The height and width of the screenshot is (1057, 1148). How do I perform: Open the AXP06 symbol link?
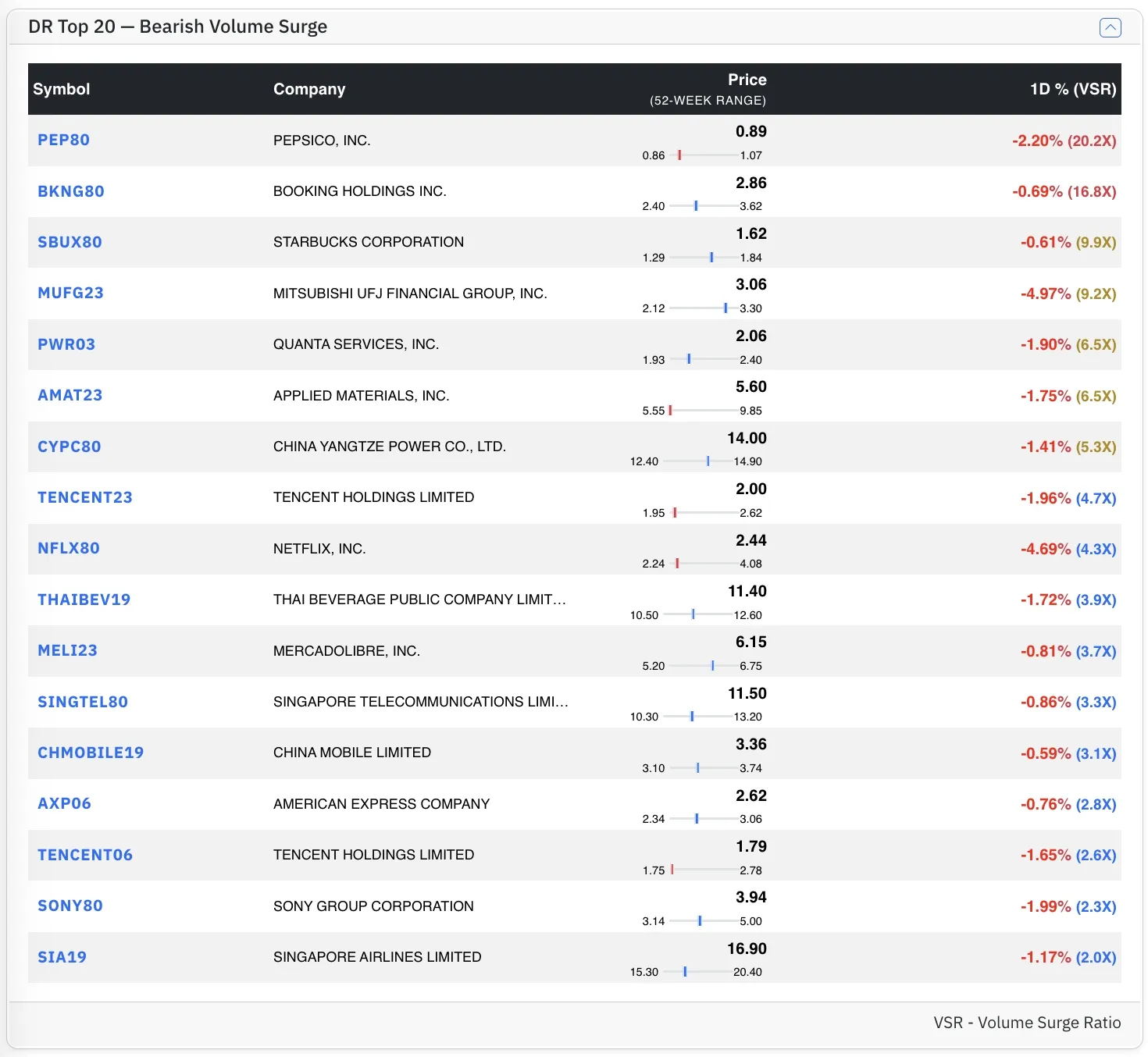64,803
